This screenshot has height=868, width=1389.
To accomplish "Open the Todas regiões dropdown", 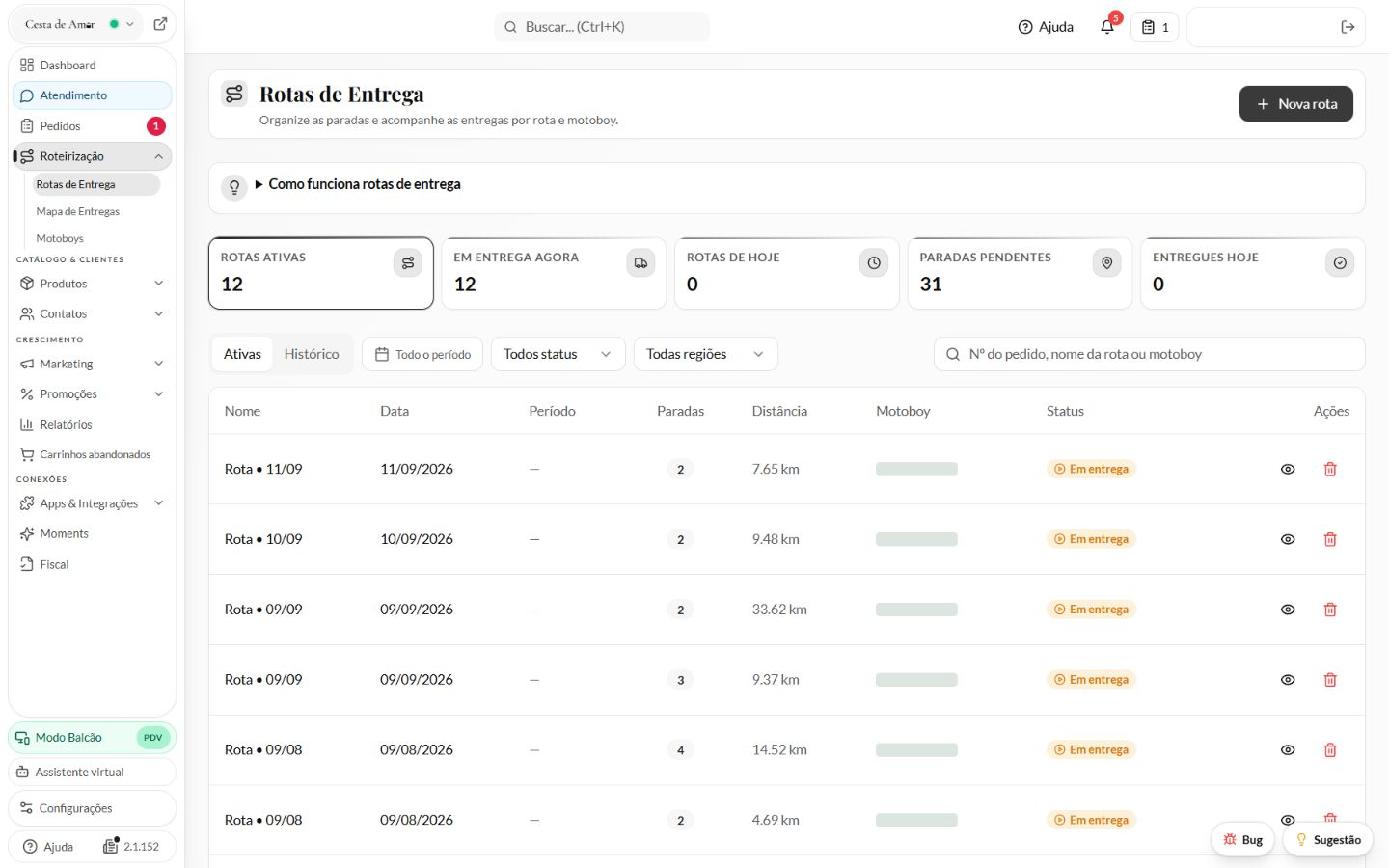I will (x=705, y=354).
